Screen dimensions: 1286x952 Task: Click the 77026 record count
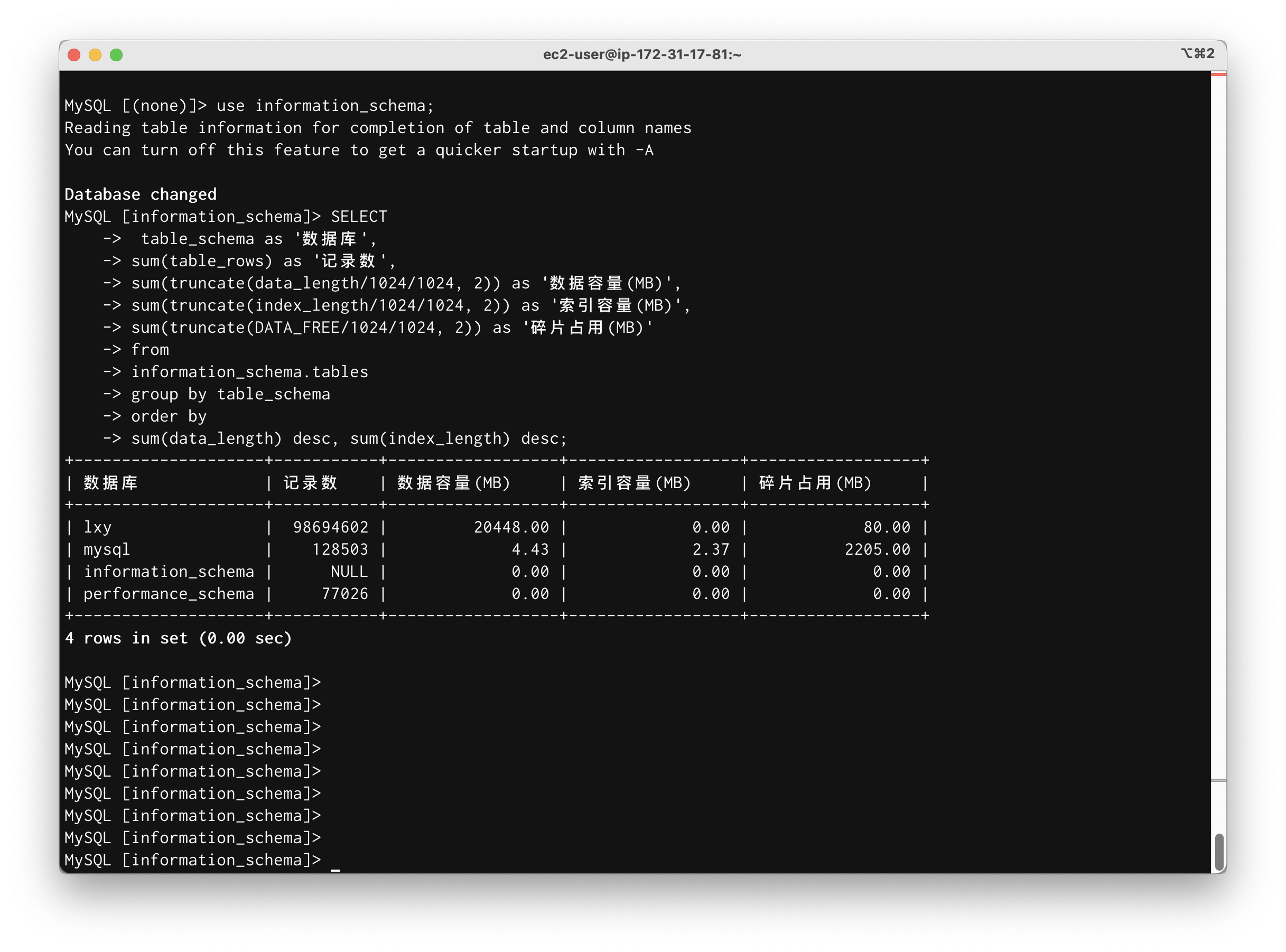pos(344,594)
